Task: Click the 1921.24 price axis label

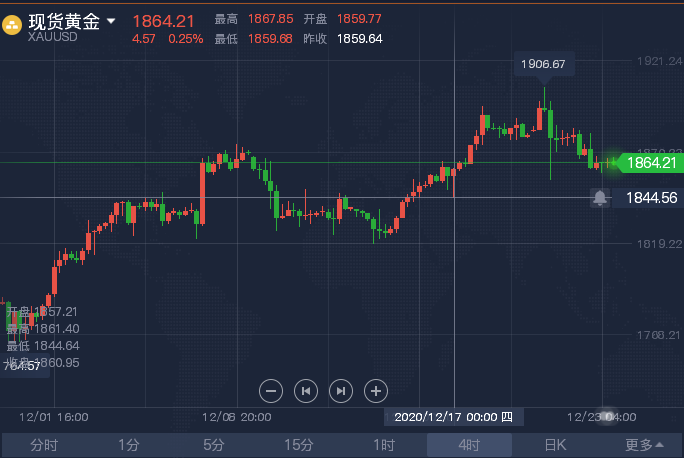Action: click(x=660, y=61)
